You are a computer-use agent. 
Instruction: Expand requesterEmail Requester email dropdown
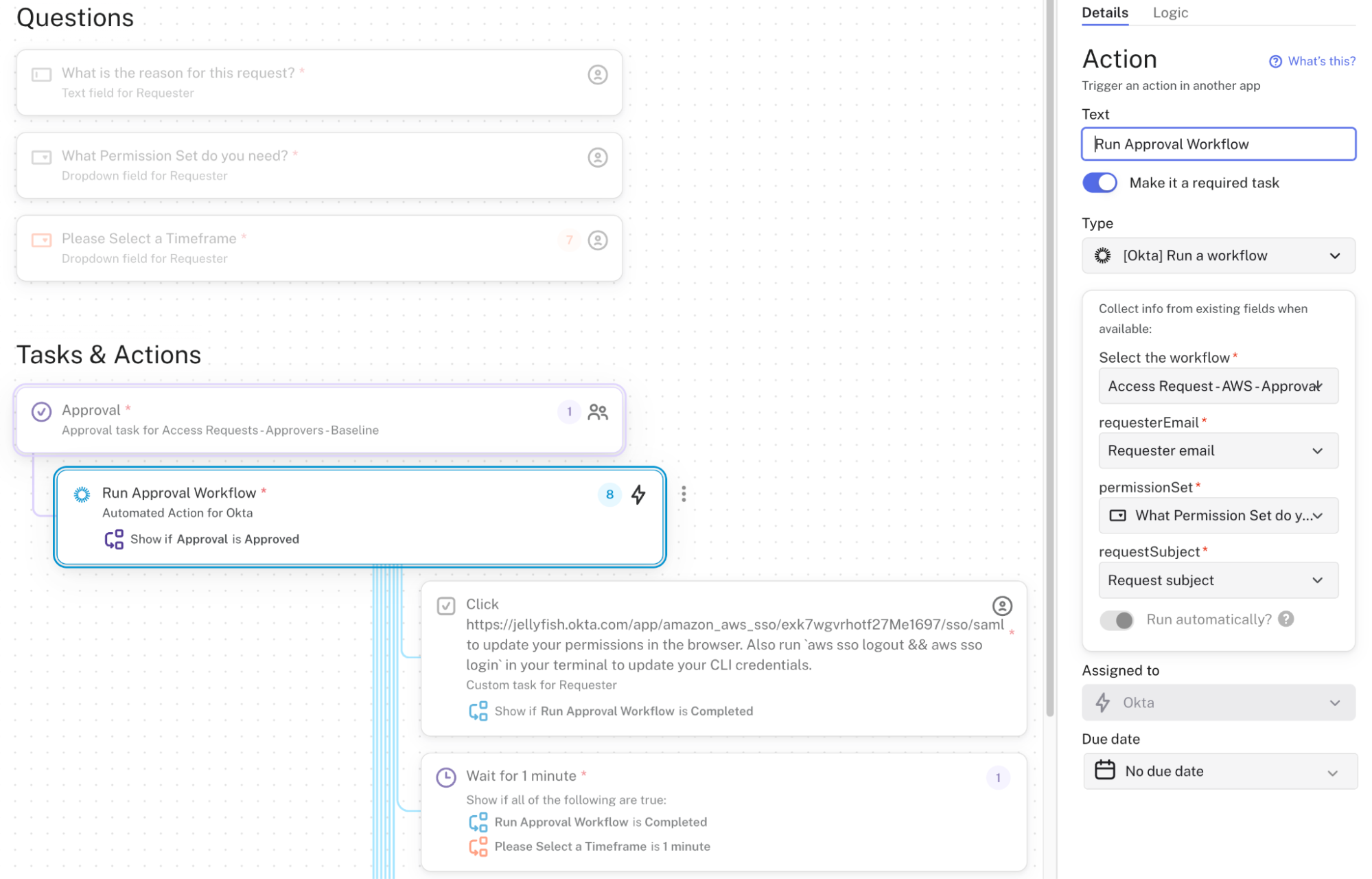click(1218, 451)
